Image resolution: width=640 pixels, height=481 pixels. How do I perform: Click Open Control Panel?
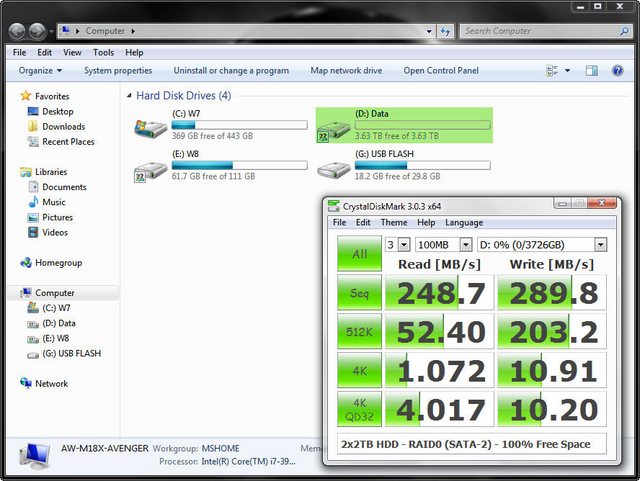[x=441, y=71]
